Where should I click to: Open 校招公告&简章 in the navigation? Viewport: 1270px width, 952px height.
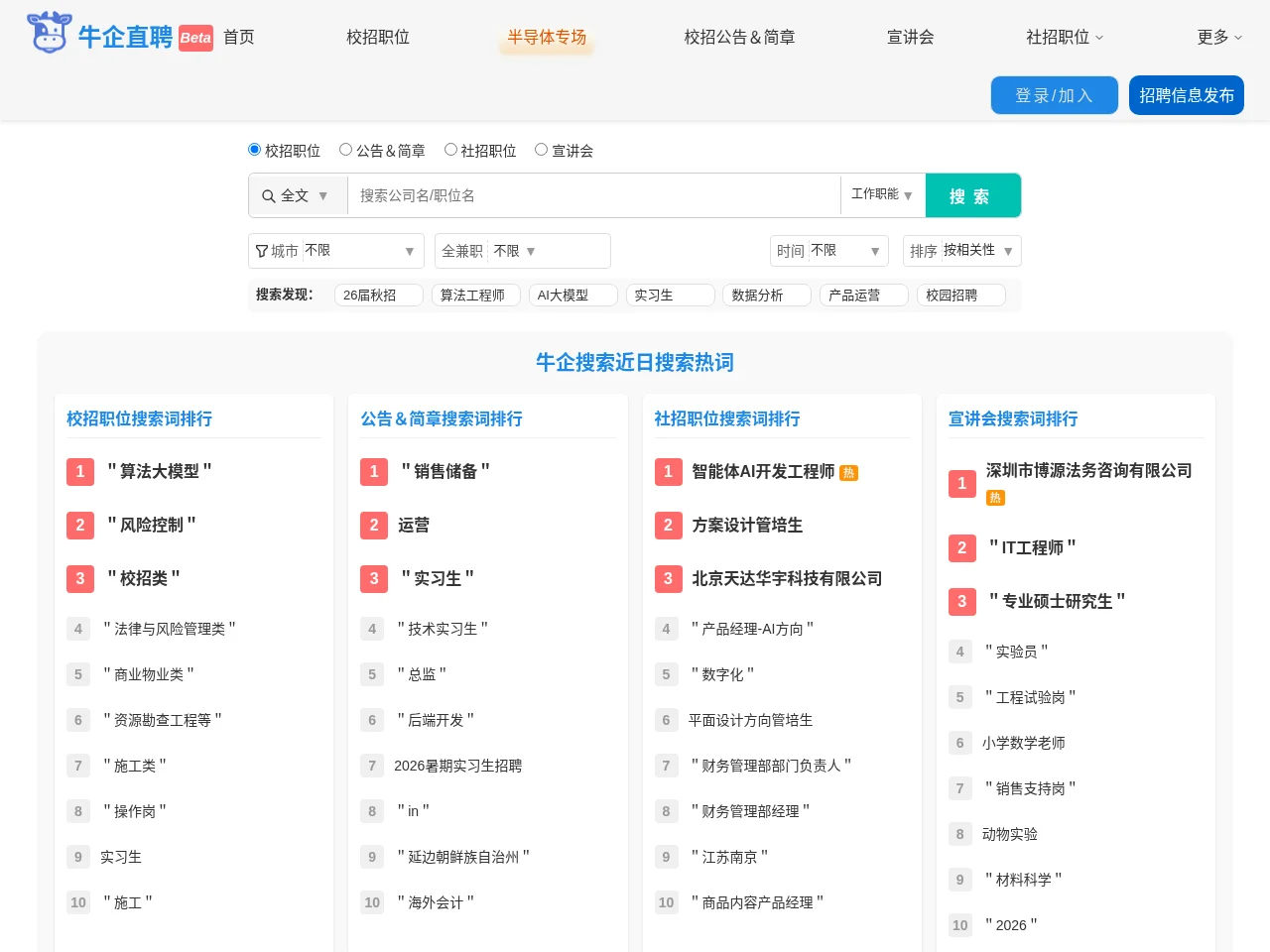739,37
